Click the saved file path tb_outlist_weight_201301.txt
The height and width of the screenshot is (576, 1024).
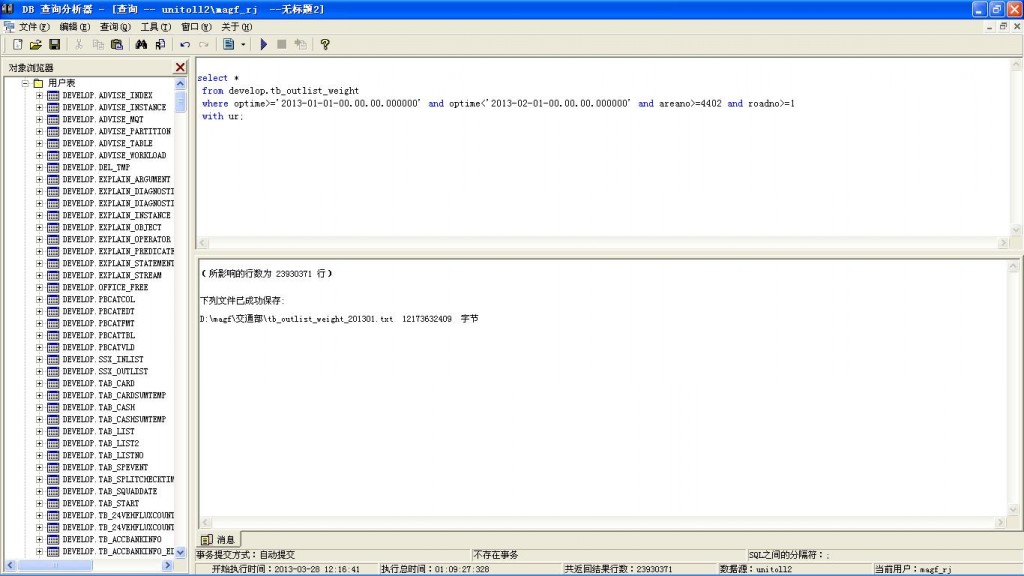(296, 319)
